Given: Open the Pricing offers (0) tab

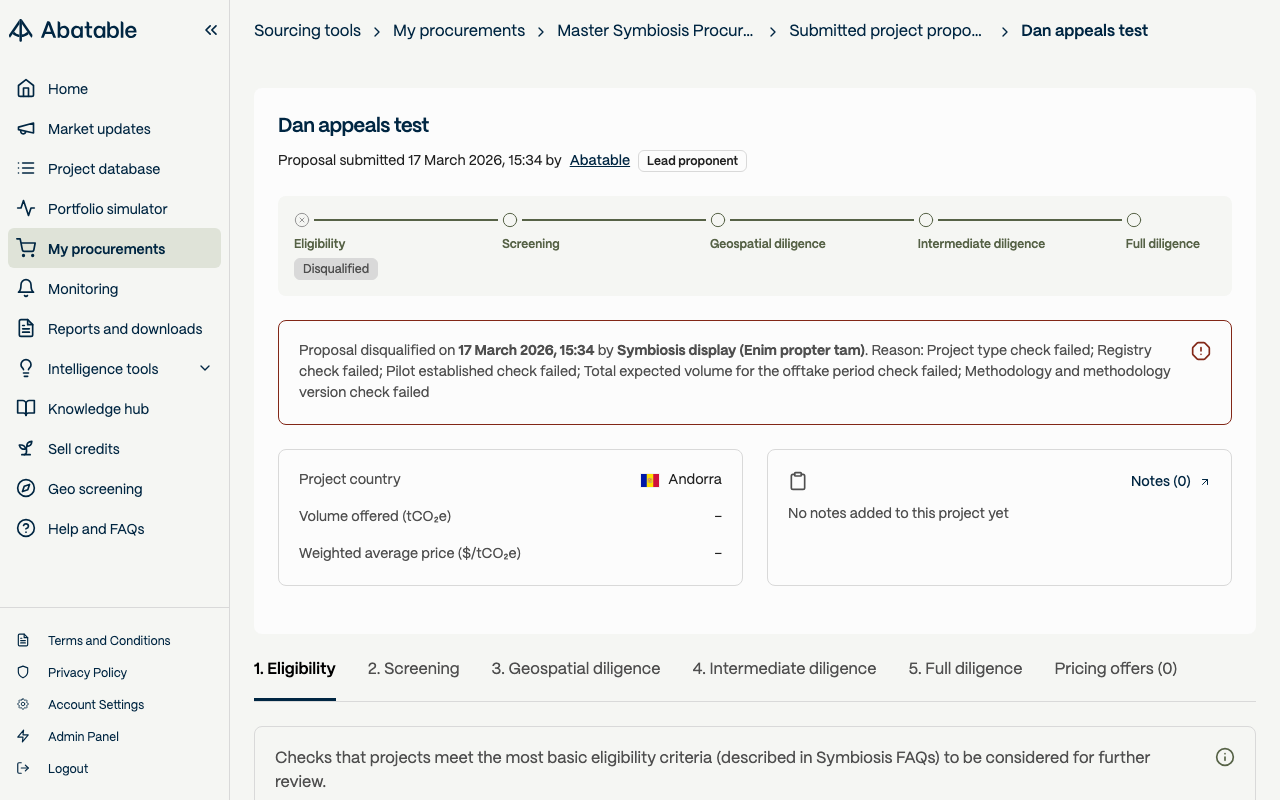Looking at the screenshot, I should coord(1116,669).
